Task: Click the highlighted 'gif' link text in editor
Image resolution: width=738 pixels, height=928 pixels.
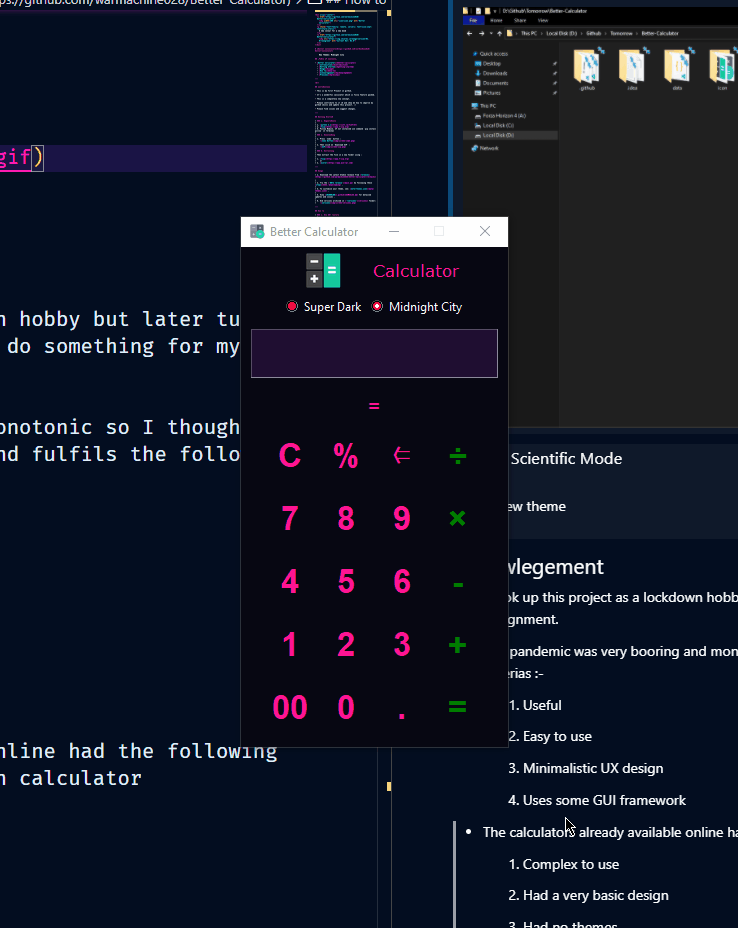Action: point(15,157)
